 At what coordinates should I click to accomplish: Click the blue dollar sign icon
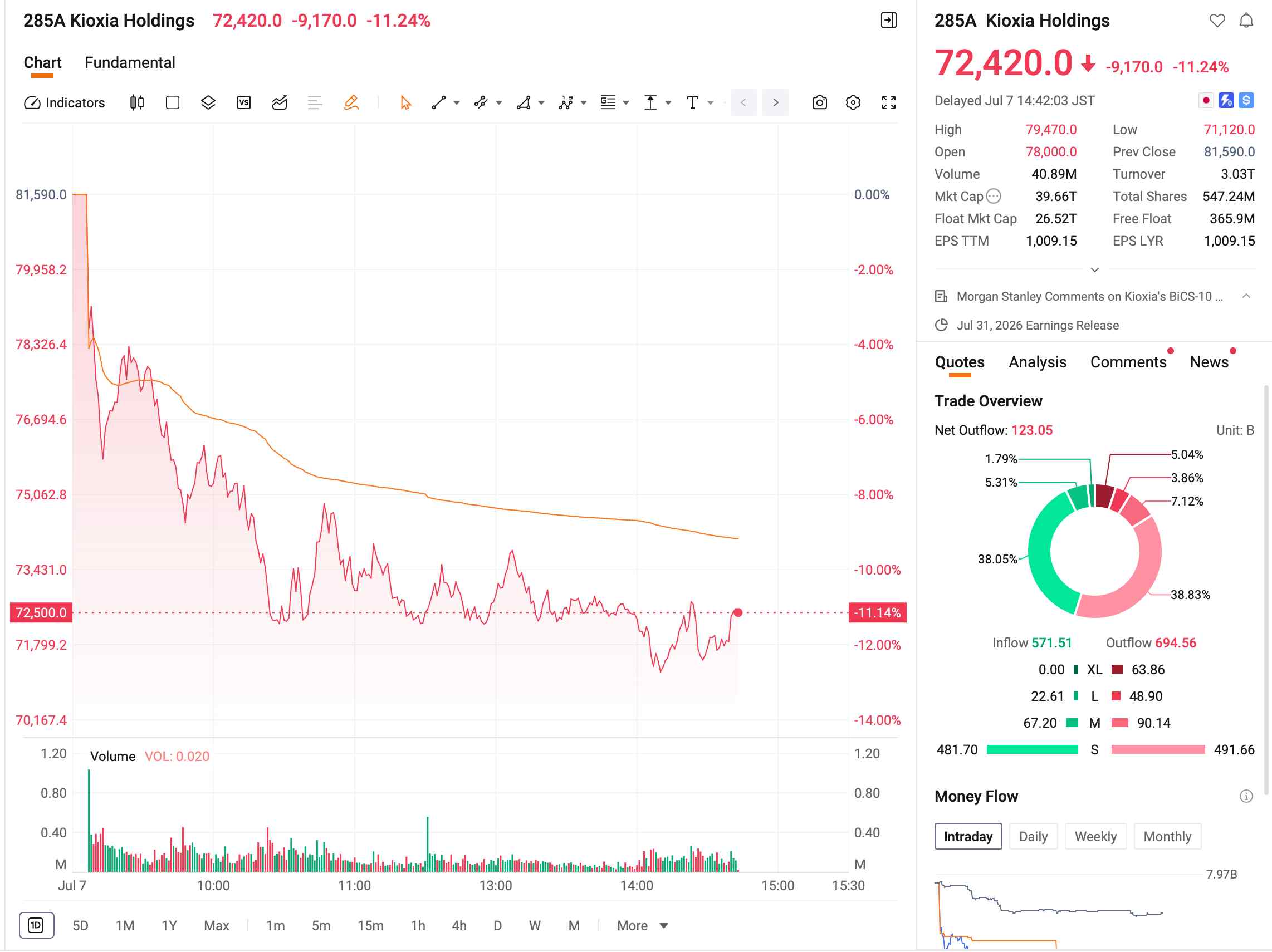point(1246,101)
